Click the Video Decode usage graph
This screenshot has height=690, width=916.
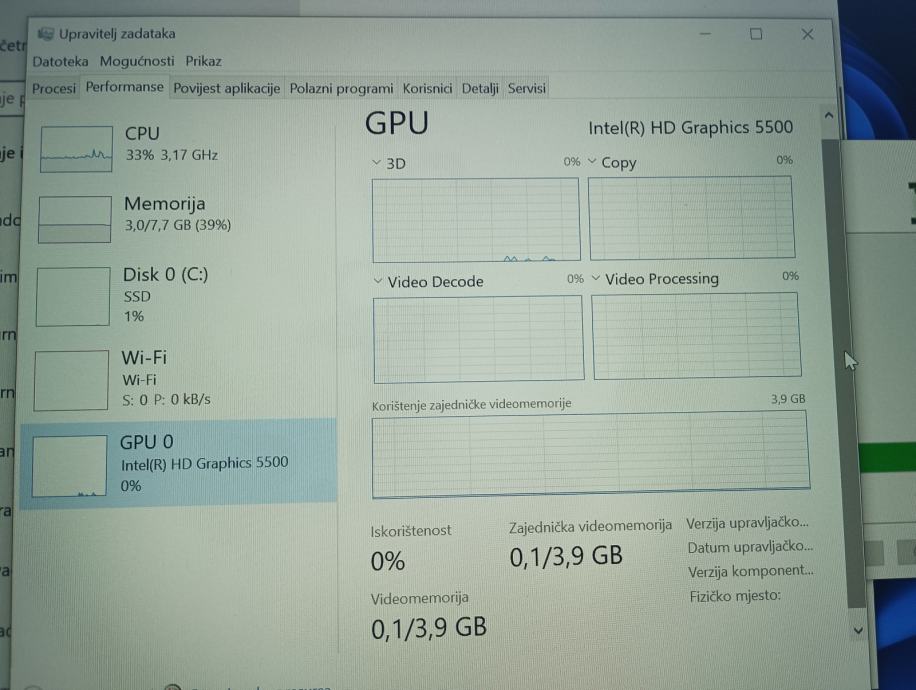tap(478, 339)
